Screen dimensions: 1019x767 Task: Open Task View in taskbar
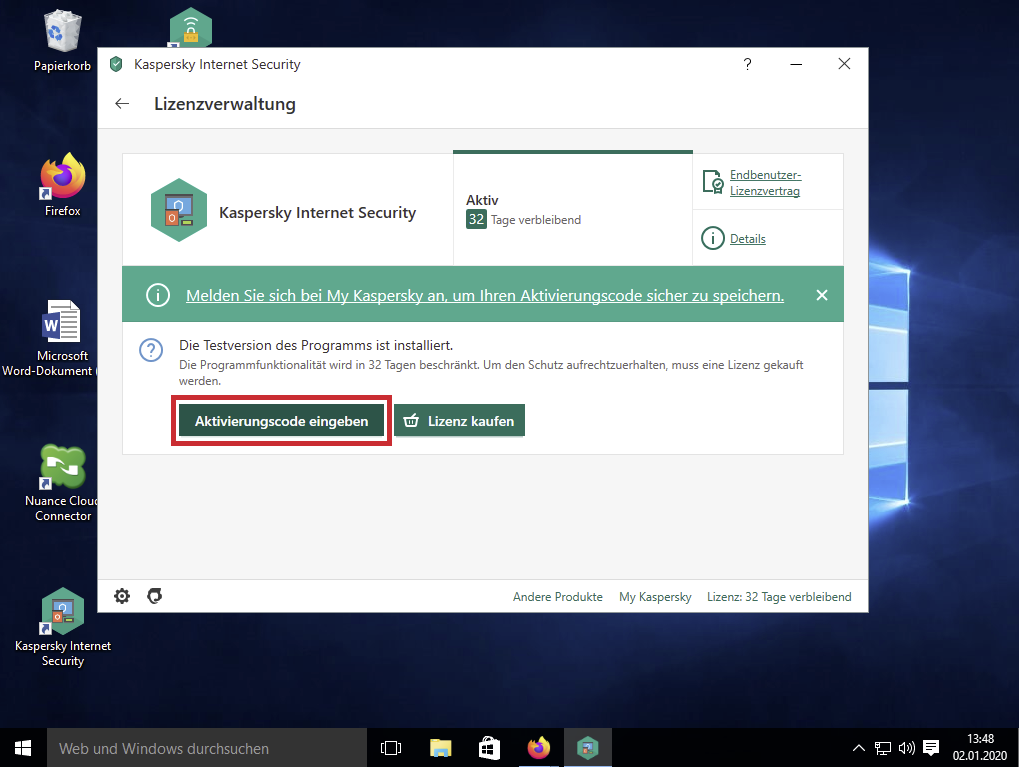(x=391, y=748)
